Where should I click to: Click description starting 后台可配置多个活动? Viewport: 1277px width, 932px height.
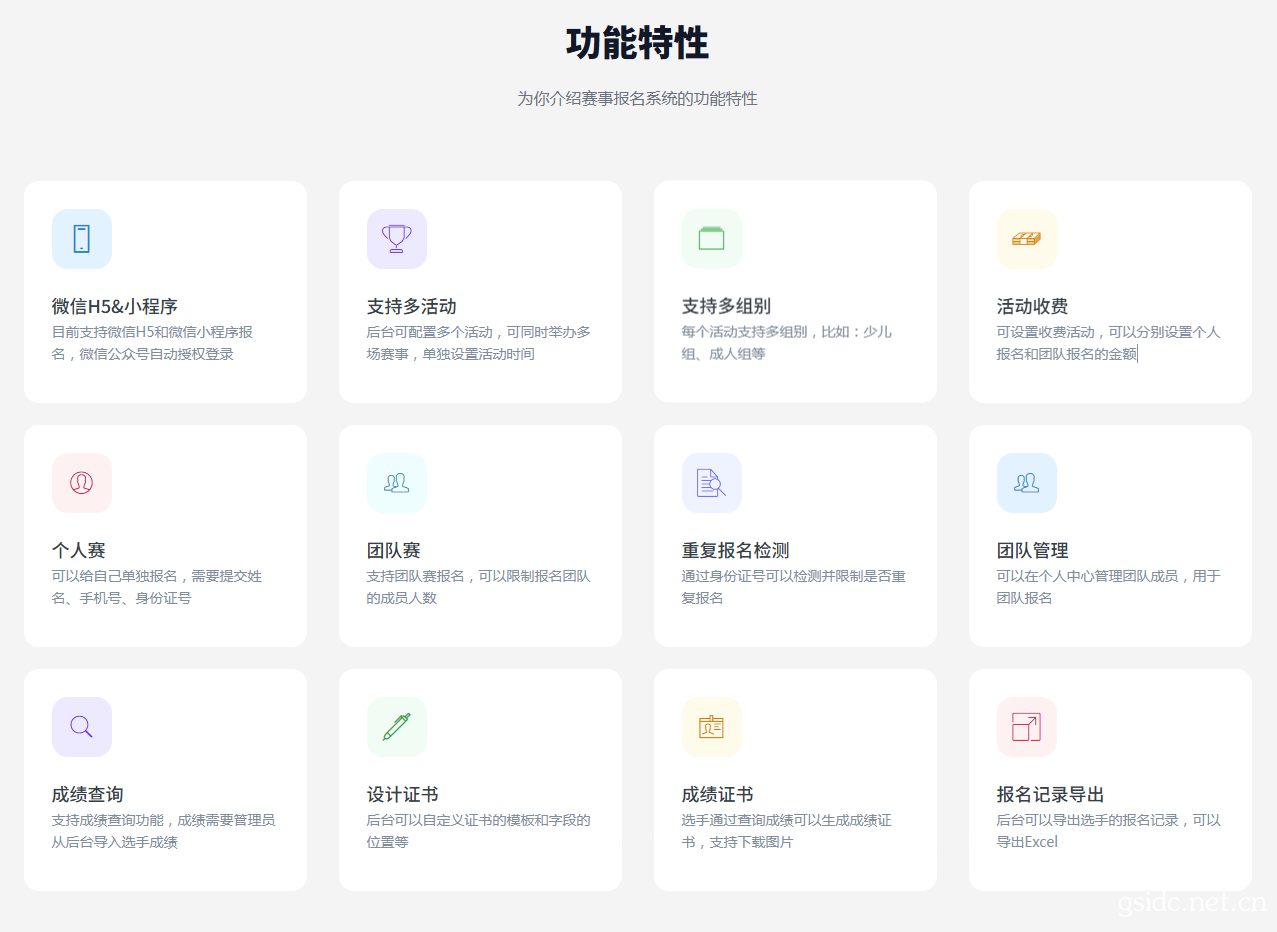(479, 343)
